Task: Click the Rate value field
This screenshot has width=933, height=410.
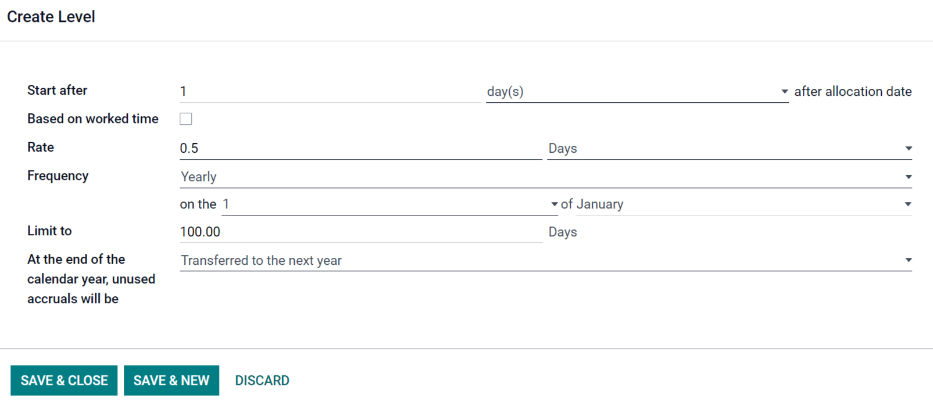Action: 360,148
